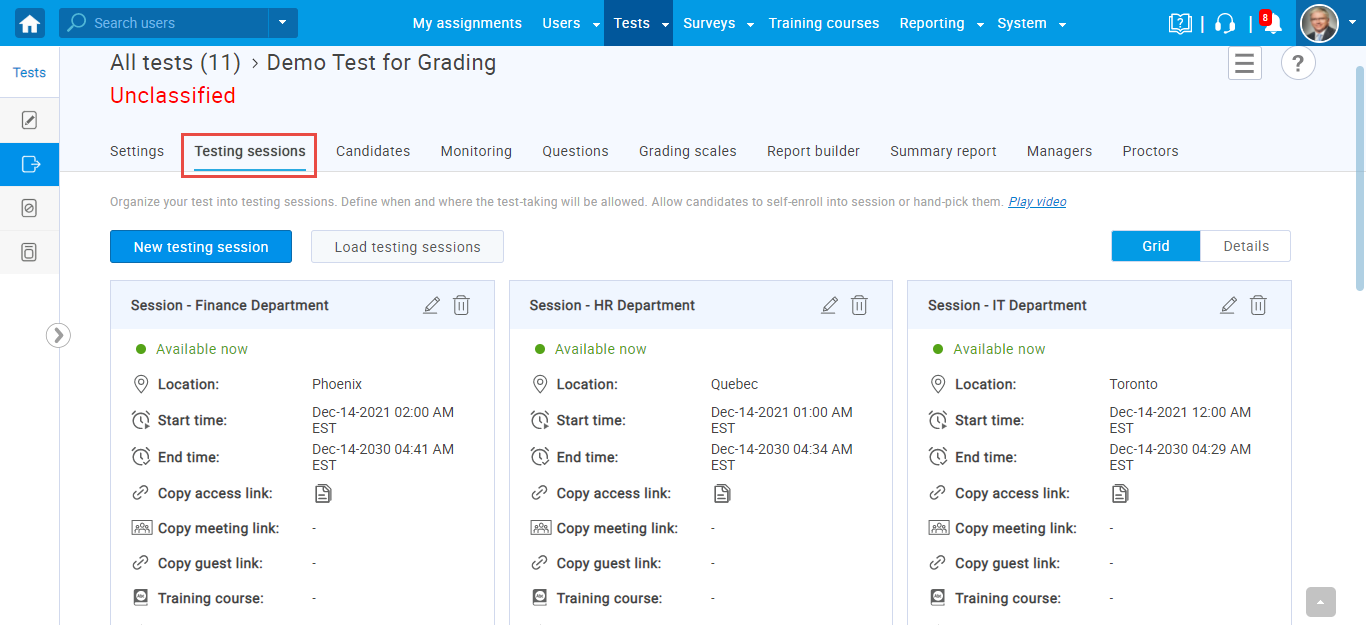Click the New testing session button
The image size is (1366, 625).
[x=201, y=247]
